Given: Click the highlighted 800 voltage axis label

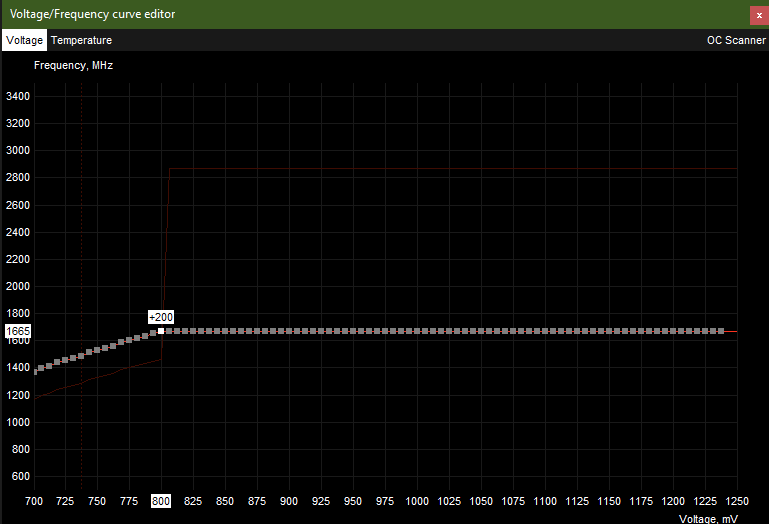Looking at the screenshot, I should [161, 501].
